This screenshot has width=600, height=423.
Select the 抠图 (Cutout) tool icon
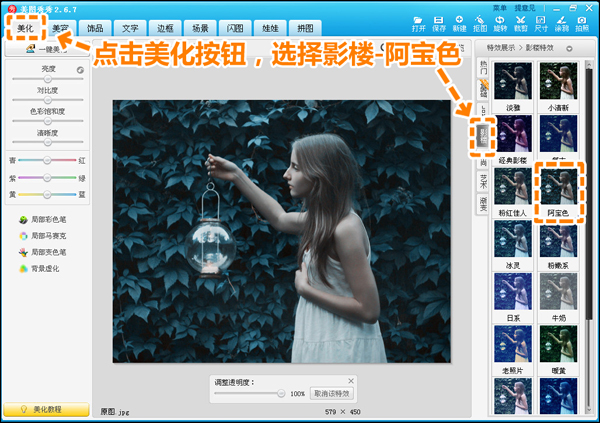pos(480,22)
